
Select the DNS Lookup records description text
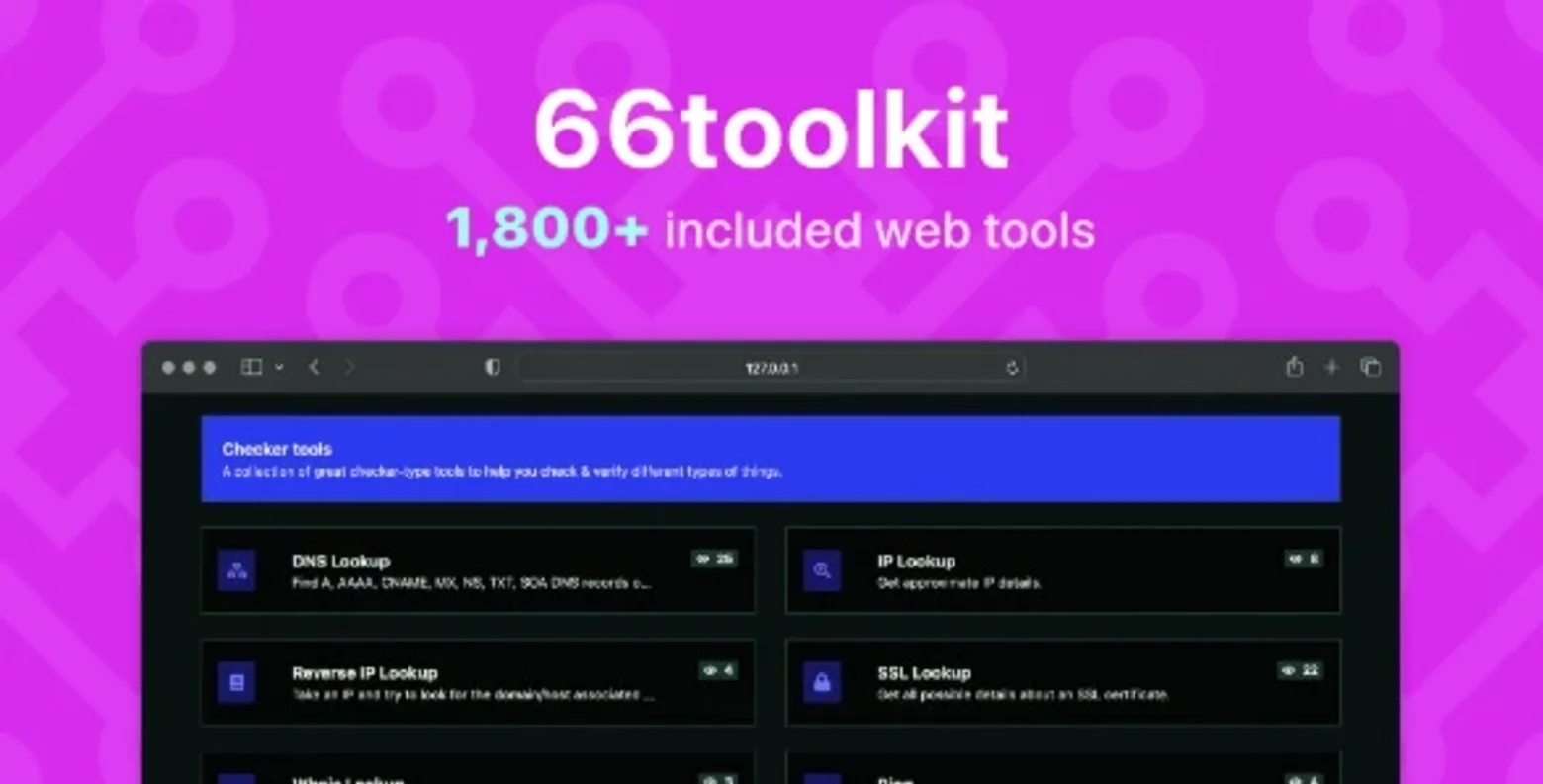(471, 583)
